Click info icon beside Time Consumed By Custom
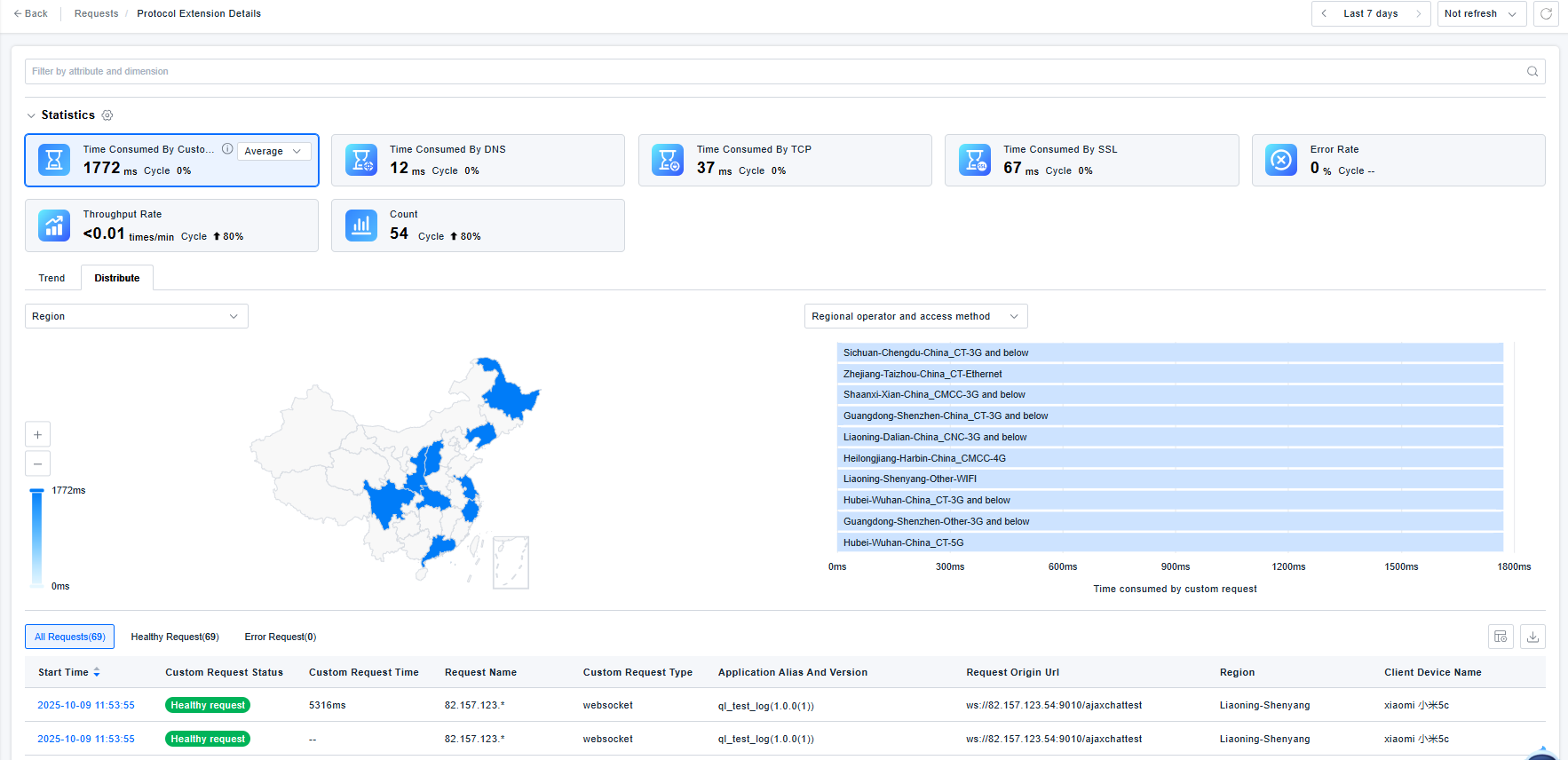1568x760 pixels. (x=227, y=149)
